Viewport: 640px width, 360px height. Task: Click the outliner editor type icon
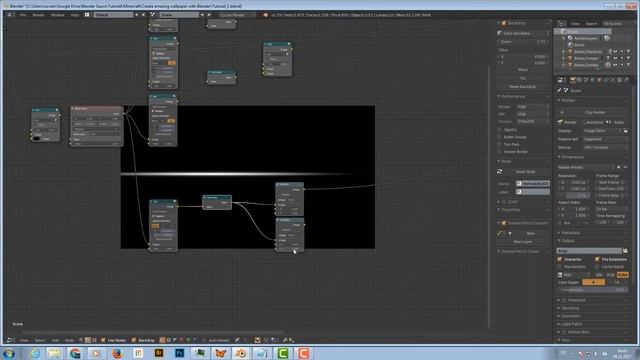[561, 24]
